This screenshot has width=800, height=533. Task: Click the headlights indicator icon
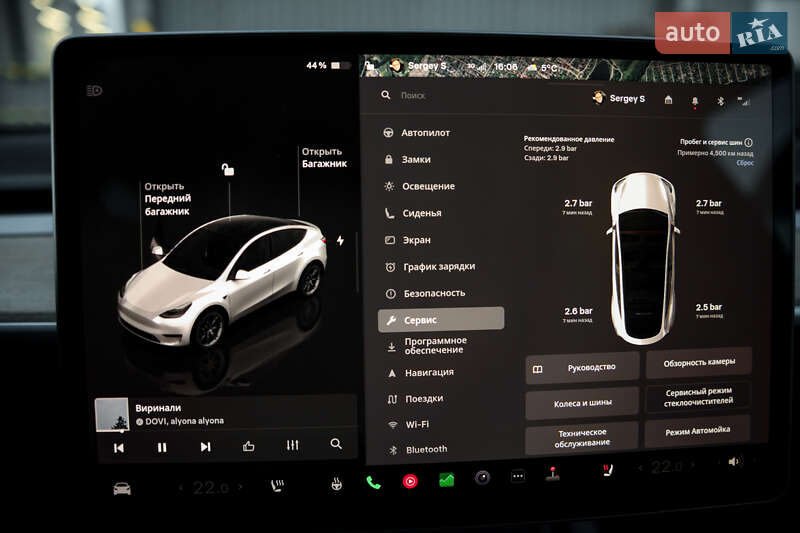click(x=94, y=91)
